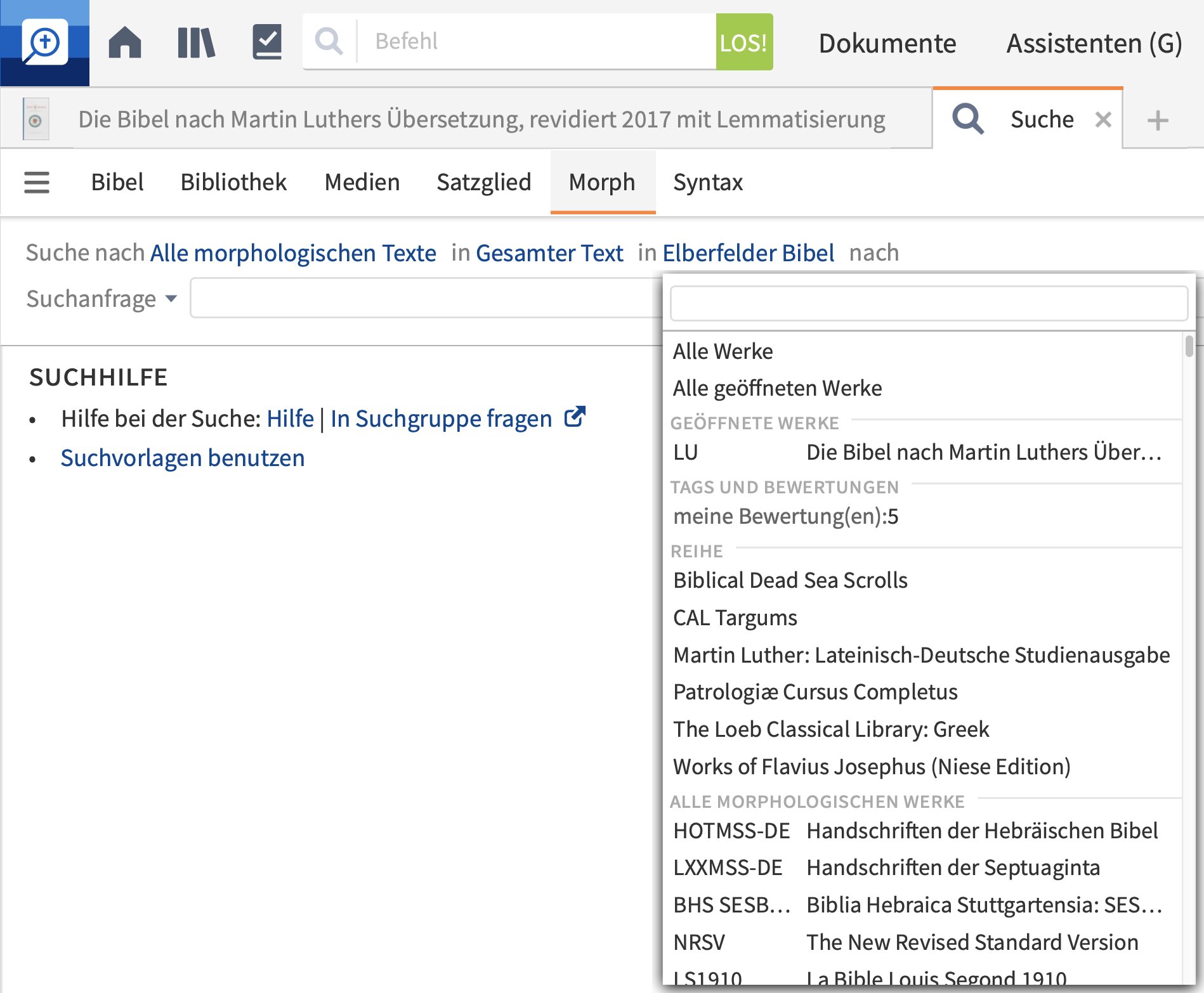1204x993 pixels.
Task: Click the magnifier icon in command box
Action: 329,42
